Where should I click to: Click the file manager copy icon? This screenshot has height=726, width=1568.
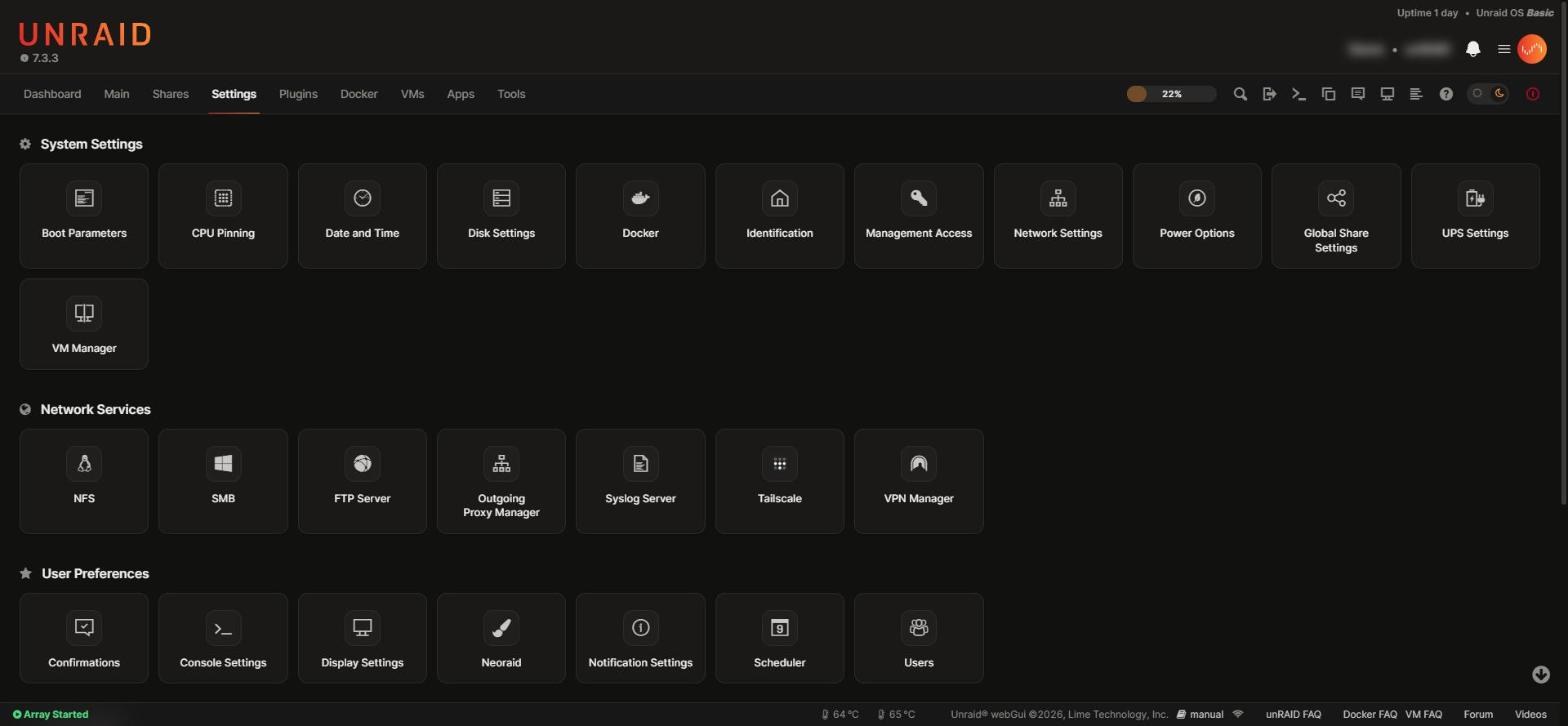1328,94
